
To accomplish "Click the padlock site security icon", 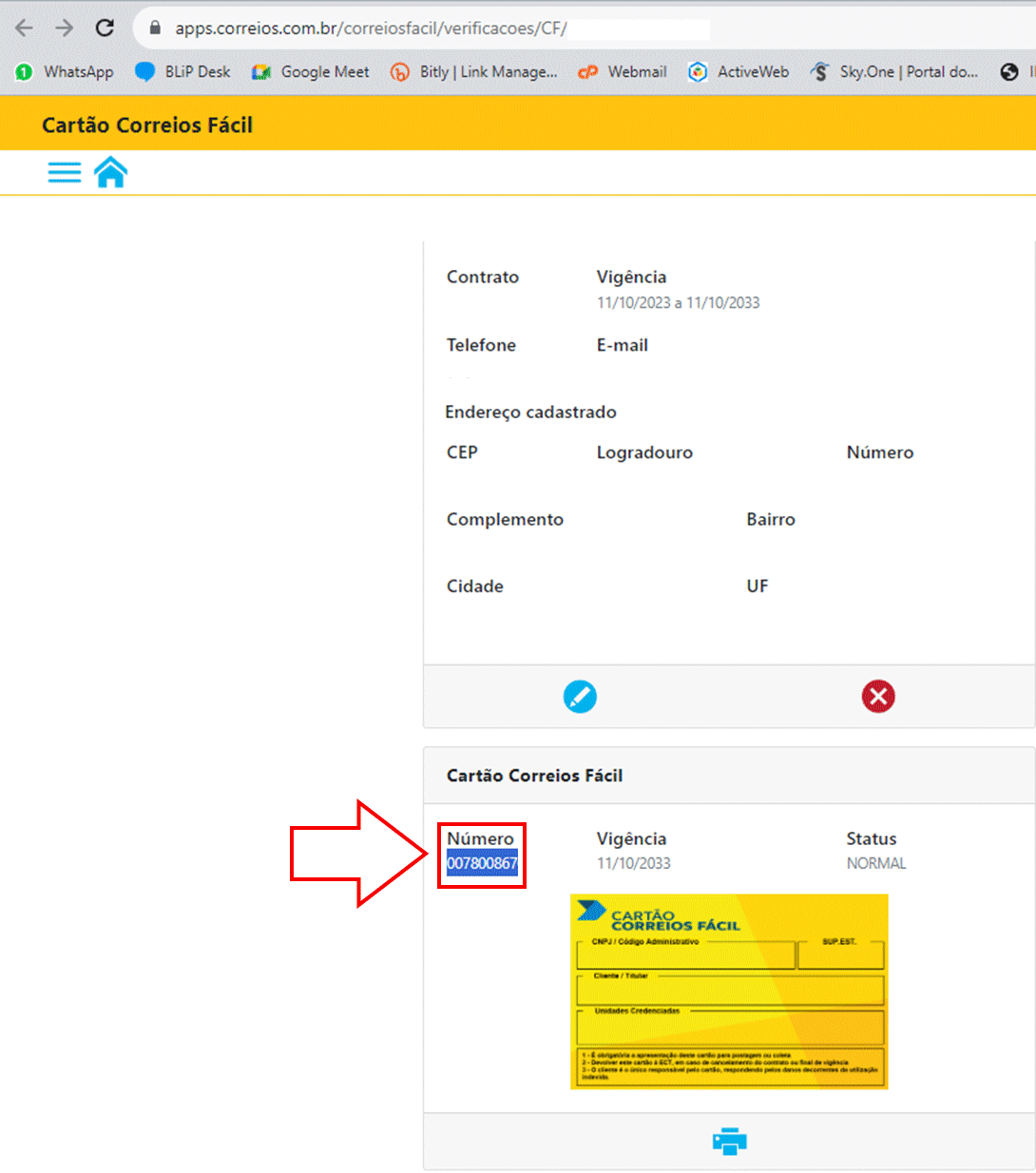I will 156,28.
